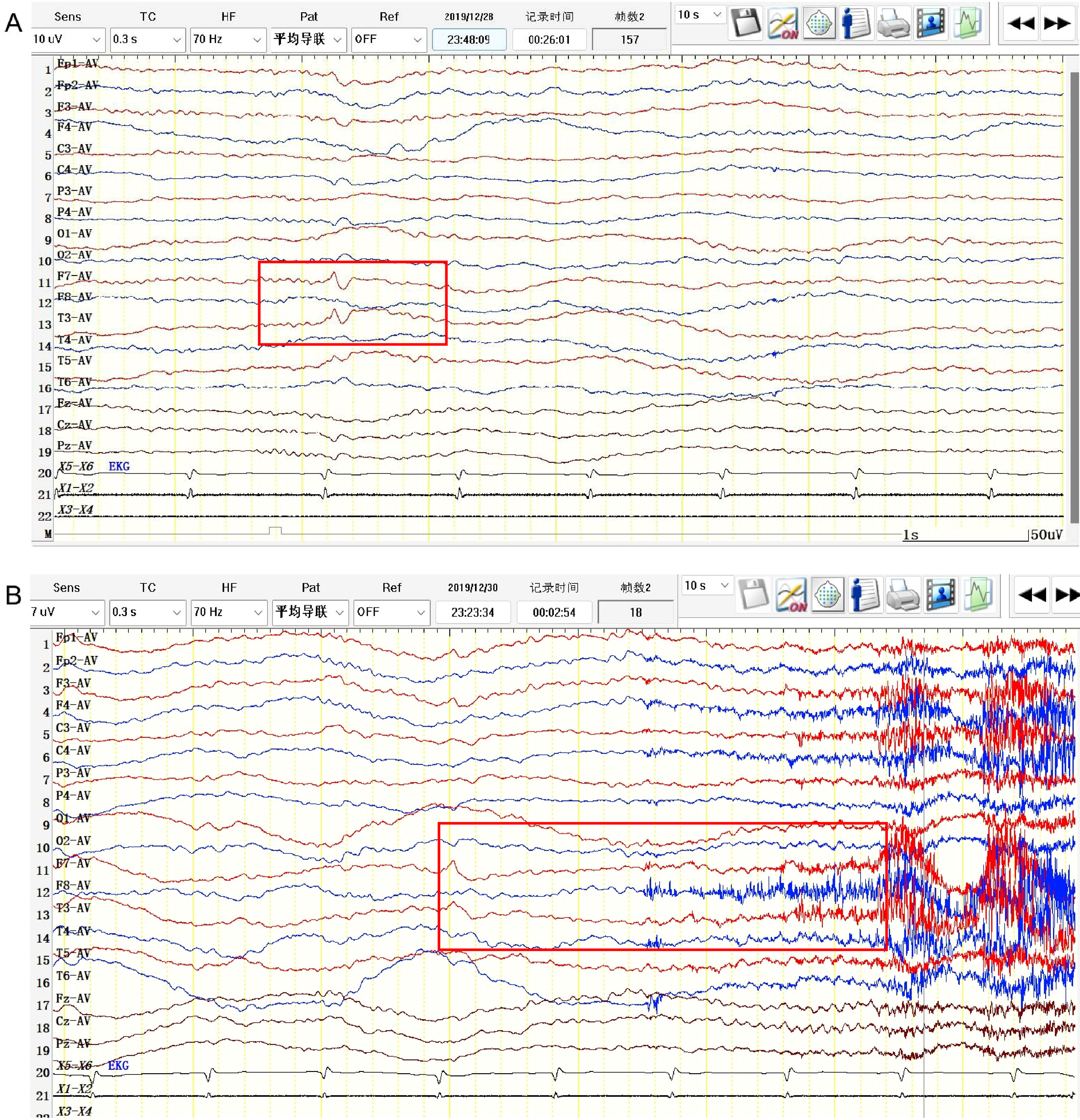Toggle the filter ON icon in panel A

[x=783, y=24]
